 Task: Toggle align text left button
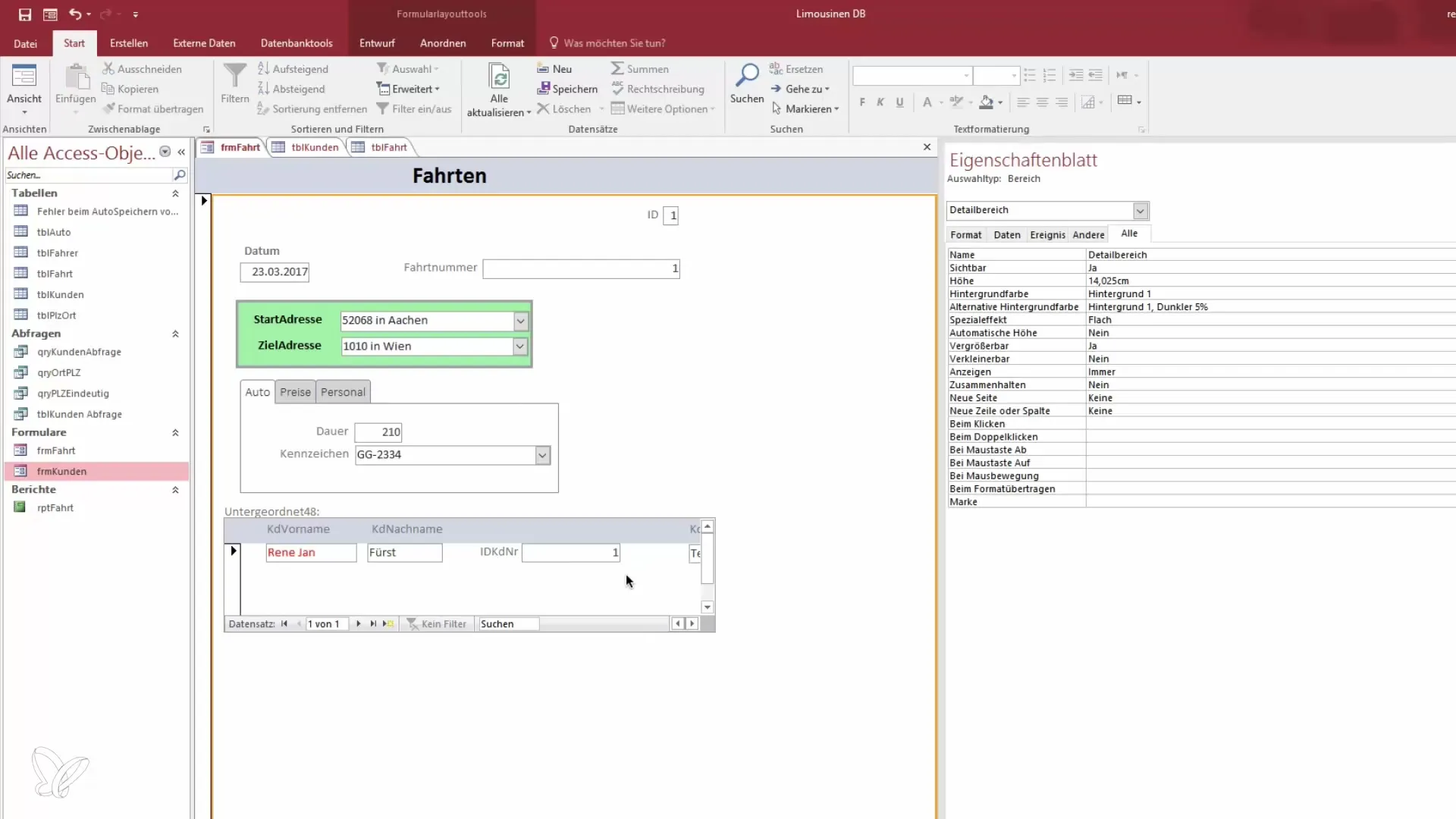click(x=1023, y=102)
